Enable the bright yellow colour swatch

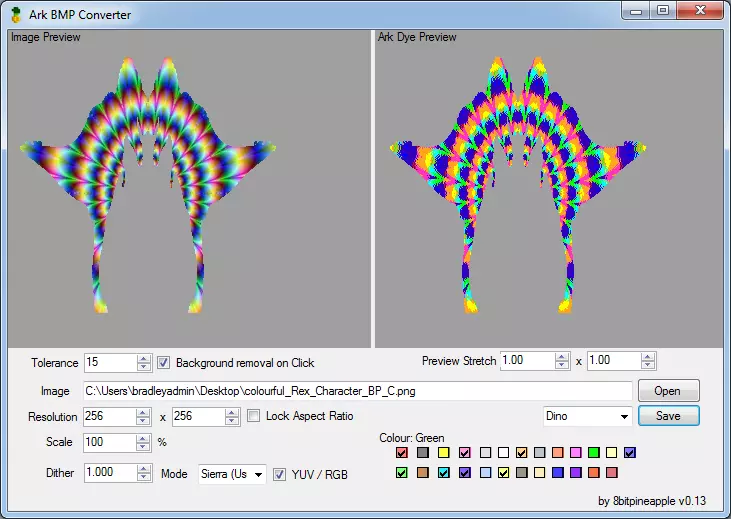click(443, 452)
